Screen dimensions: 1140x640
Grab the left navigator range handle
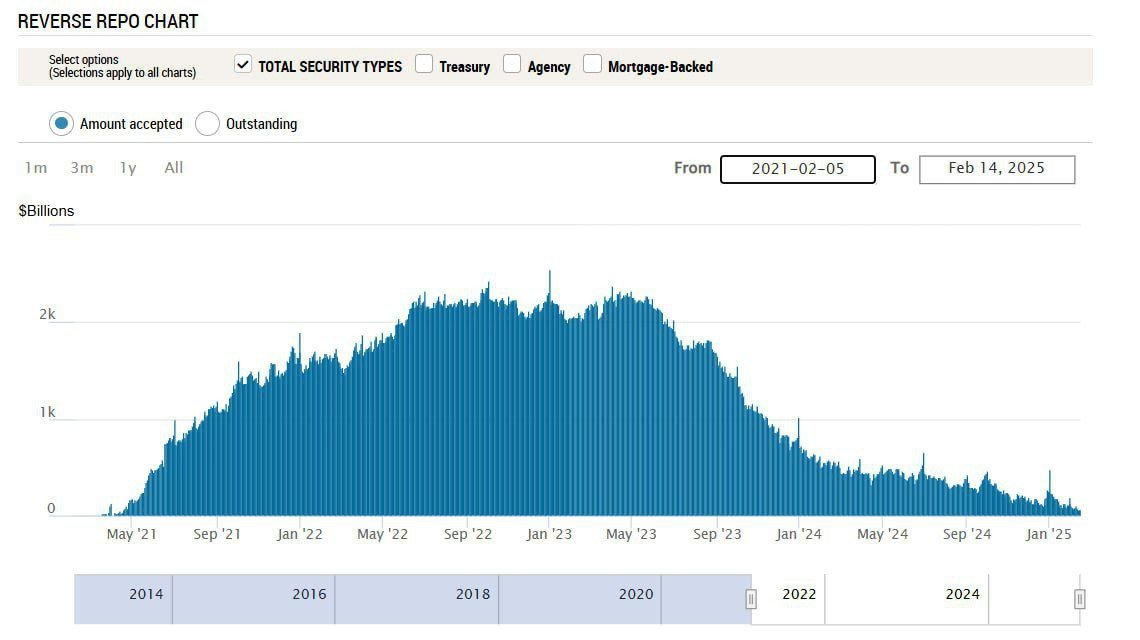coord(751,599)
